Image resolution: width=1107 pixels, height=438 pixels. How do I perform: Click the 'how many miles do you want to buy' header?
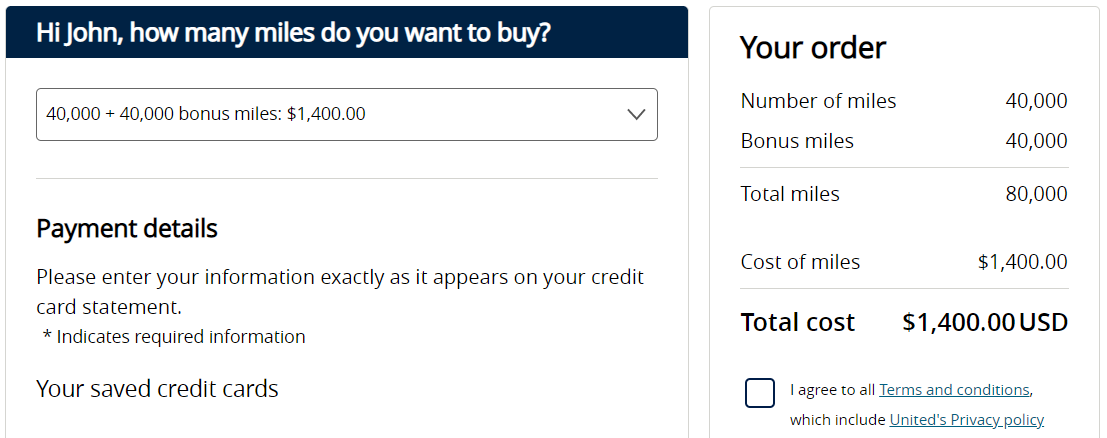293,32
